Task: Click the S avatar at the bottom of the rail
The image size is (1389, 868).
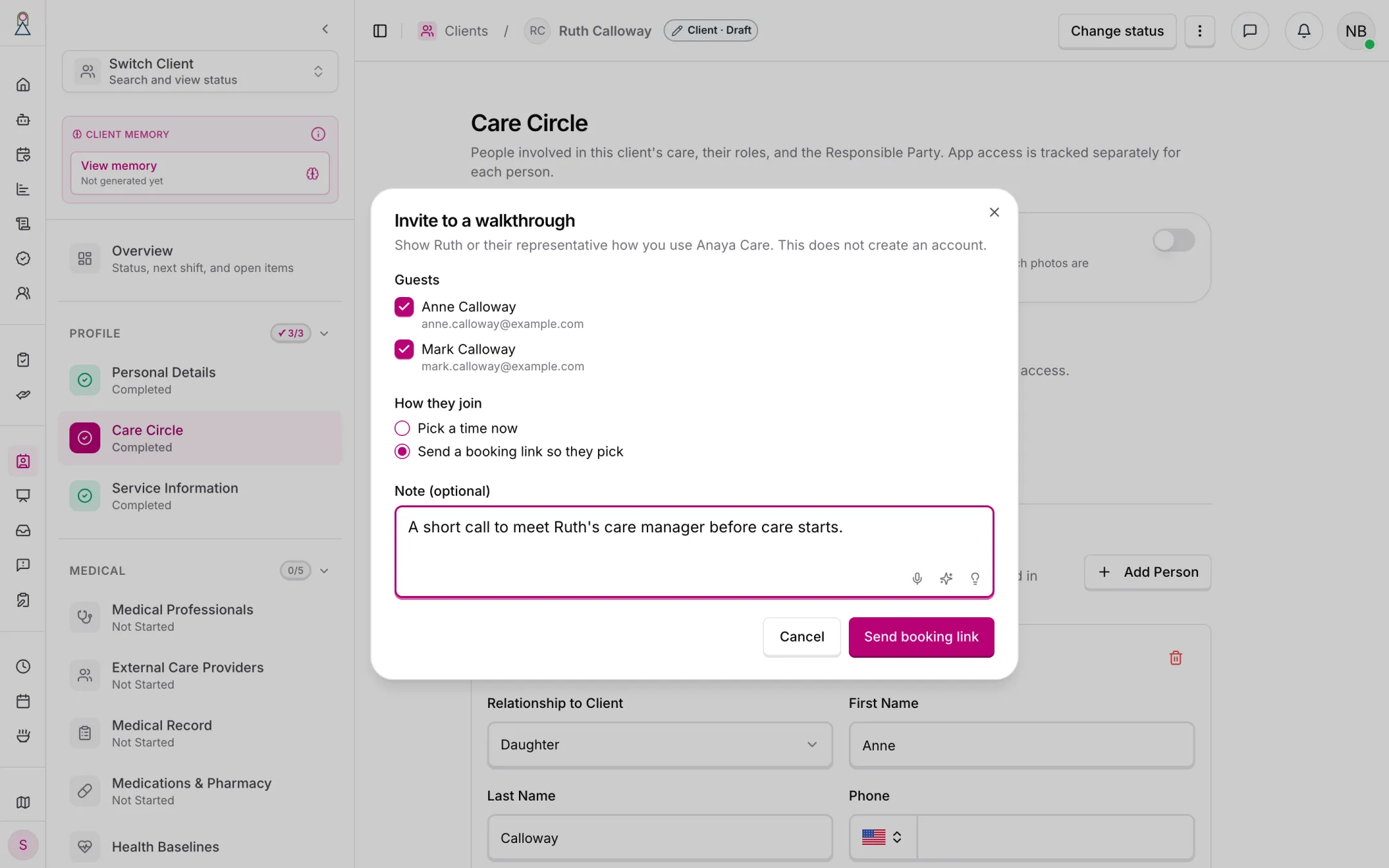Action: click(23, 845)
